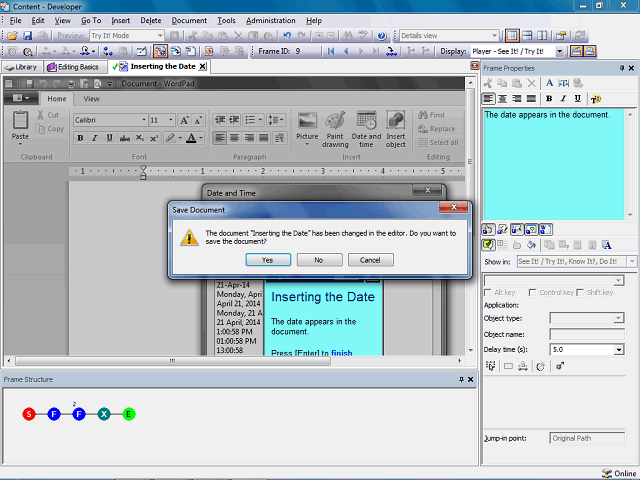Click the Open folder toolbar icon
Screen dimensions: 640x480
point(13,36)
